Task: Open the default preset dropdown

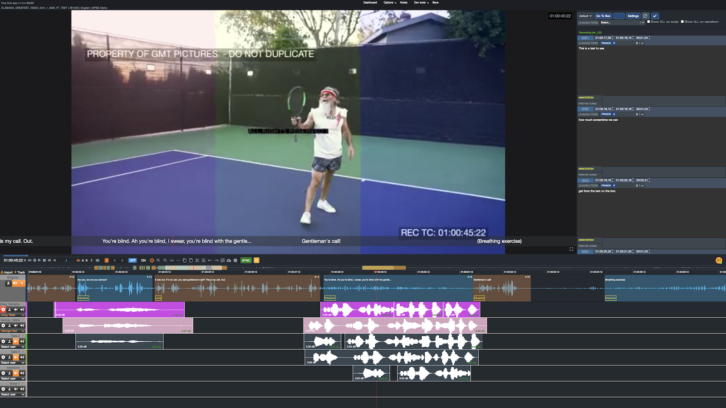Action: click(x=585, y=16)
